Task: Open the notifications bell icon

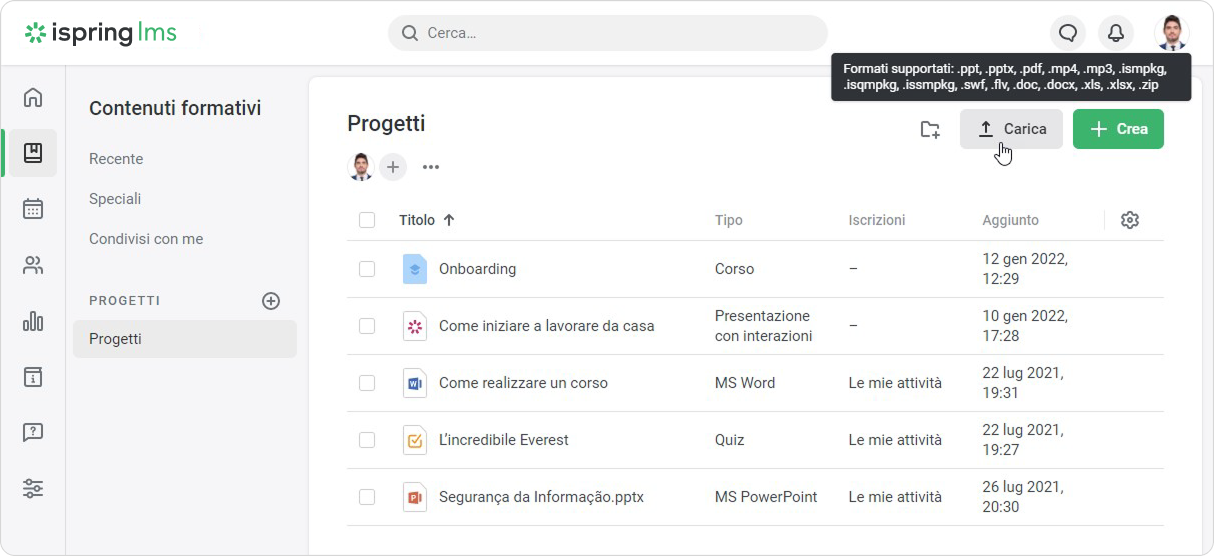Action: (x=1116, y=33)
